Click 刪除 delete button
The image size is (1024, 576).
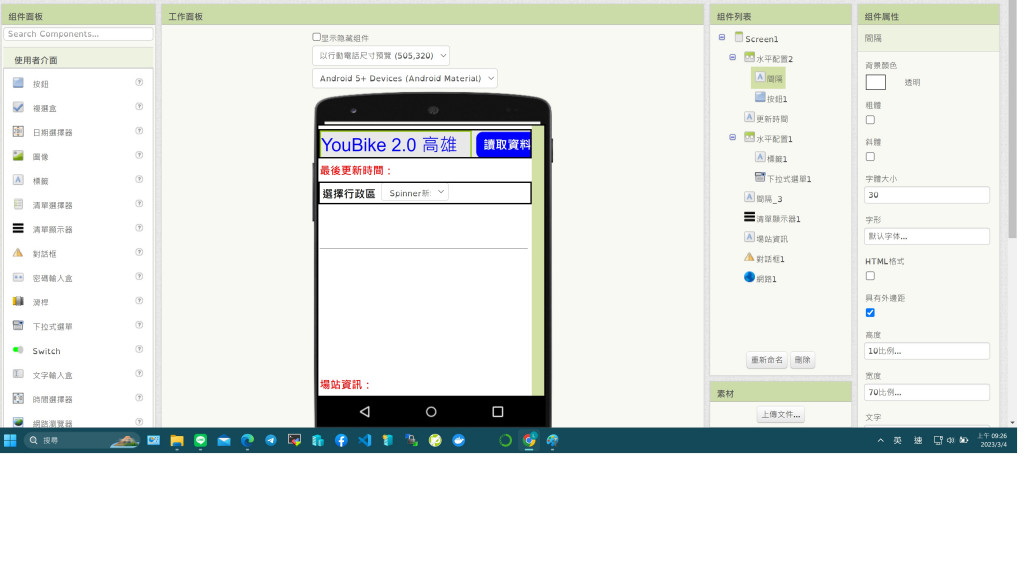pos(803,360)
